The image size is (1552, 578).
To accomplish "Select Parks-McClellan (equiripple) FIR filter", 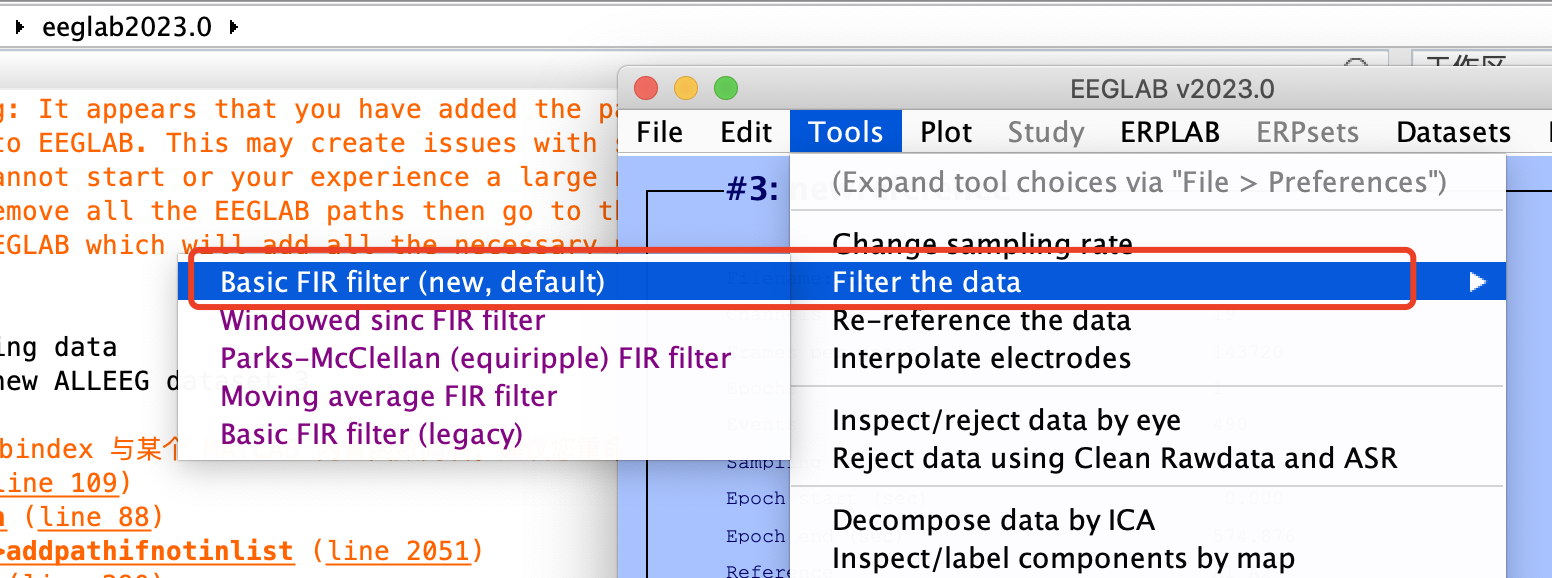I will (475, 358).
